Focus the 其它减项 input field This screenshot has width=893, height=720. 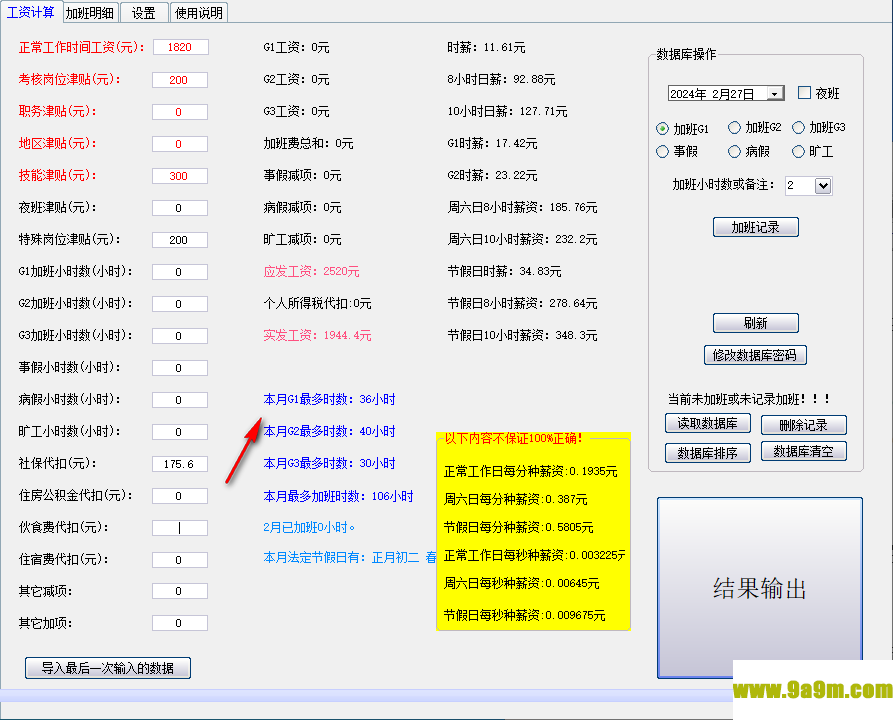point(179,591)
